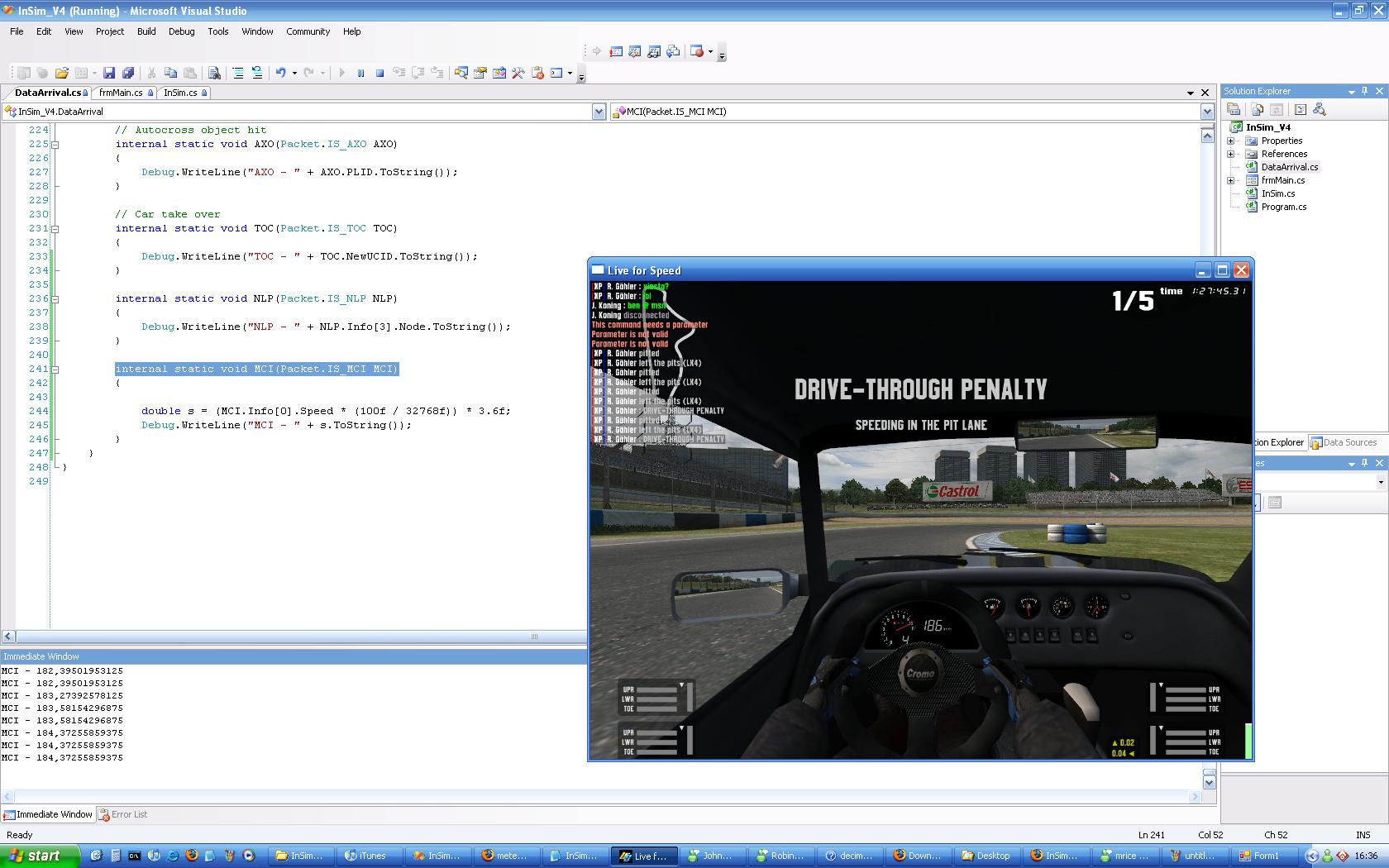Open the Desktop folder taskbar button
Viewport: 1389px width, 868px height.
986,856
